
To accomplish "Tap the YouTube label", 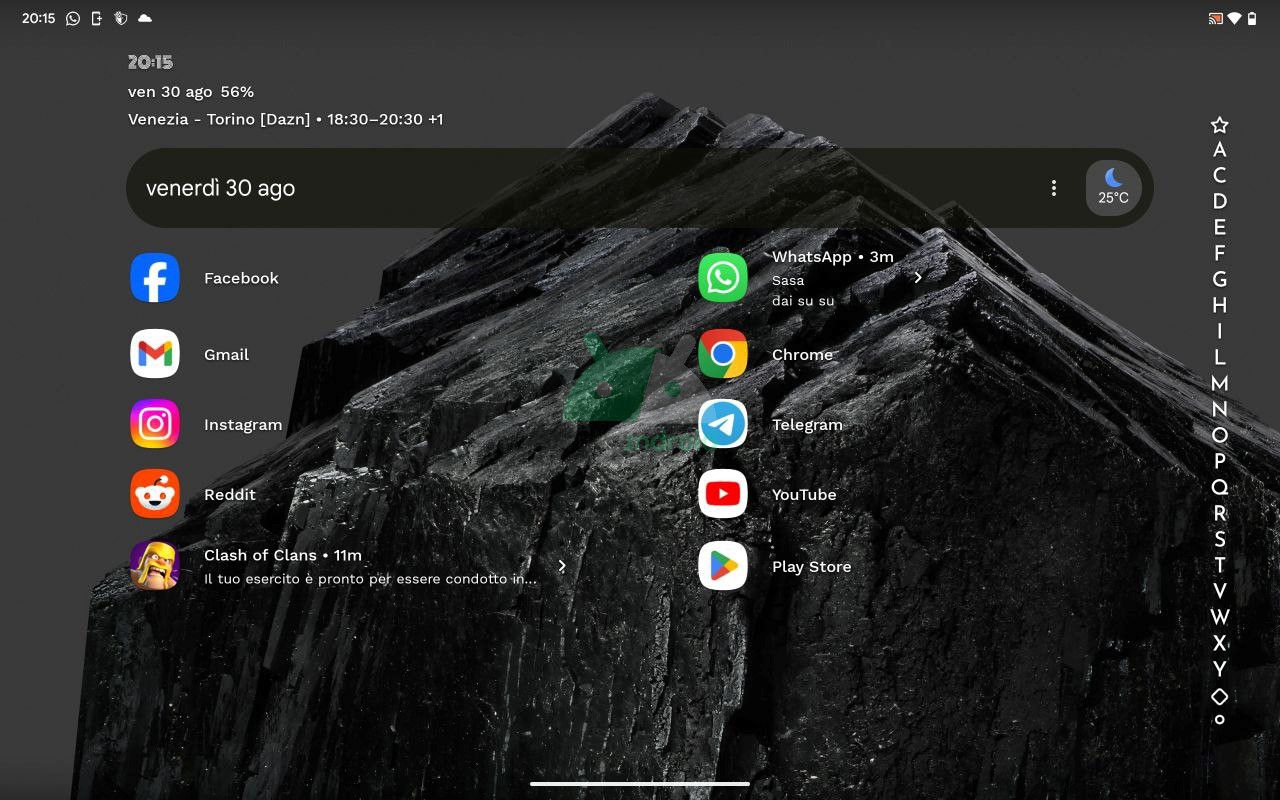I will (x=804, y=495).
